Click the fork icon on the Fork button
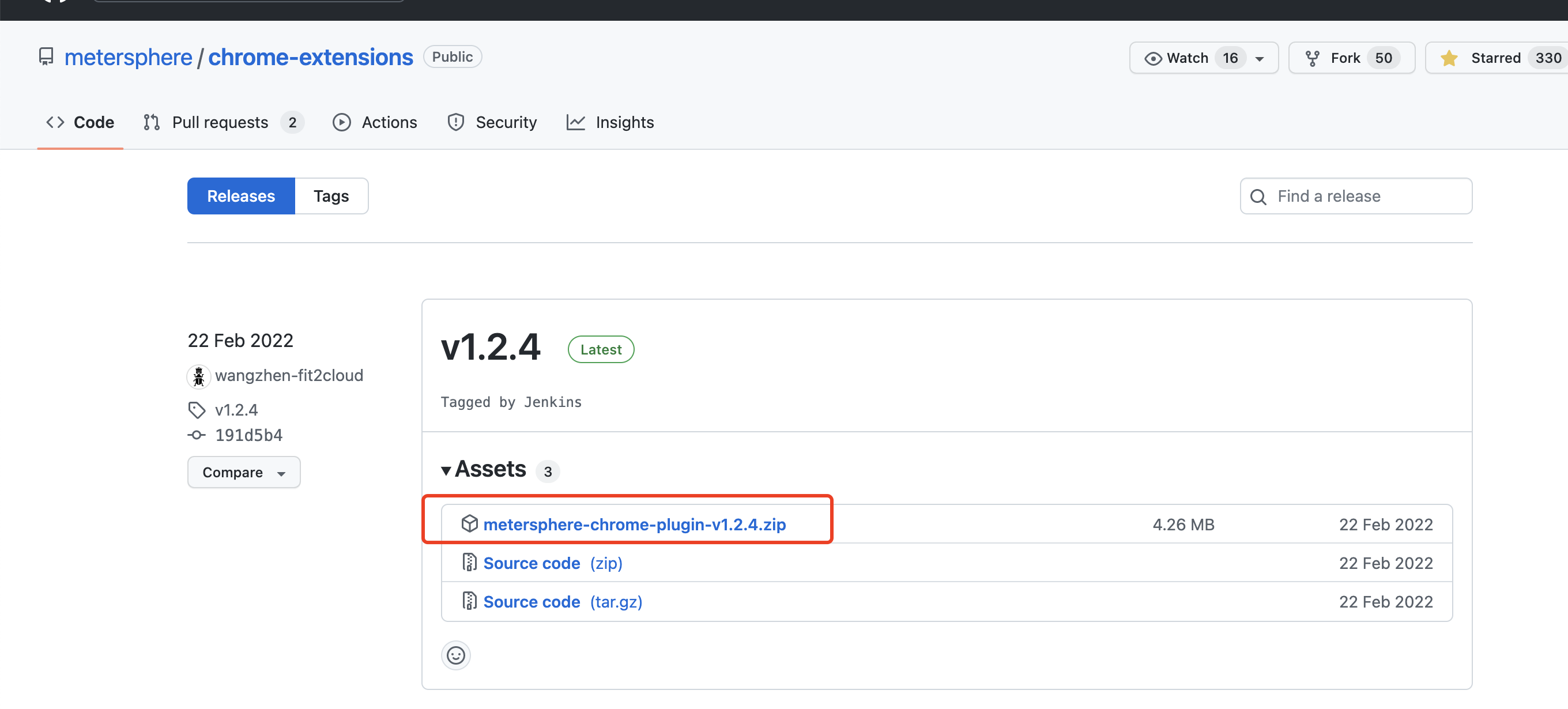This screenshot has height=709, width=1568. click(1313, 57)
